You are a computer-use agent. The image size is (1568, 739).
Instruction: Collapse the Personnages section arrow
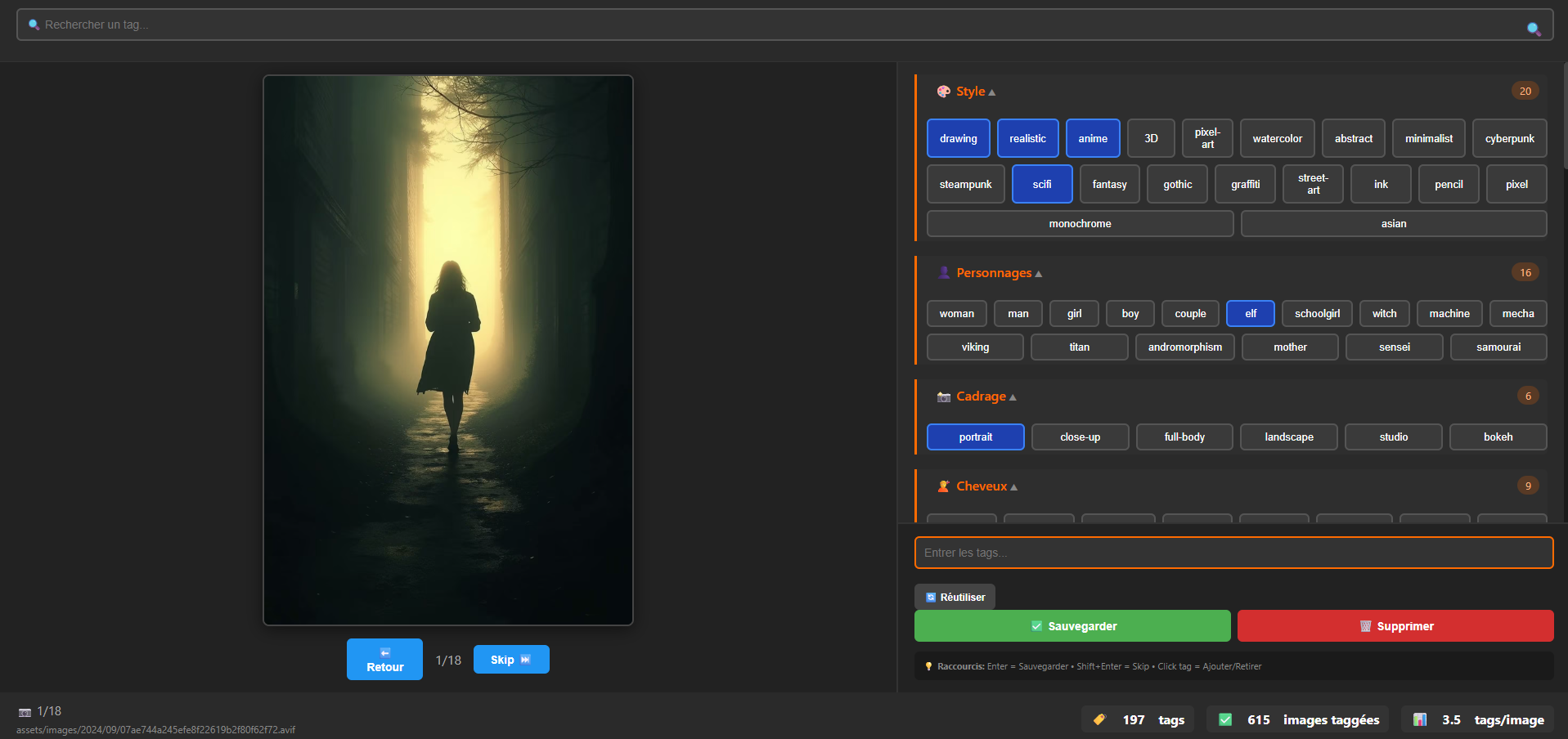[x=1039, y=273]
